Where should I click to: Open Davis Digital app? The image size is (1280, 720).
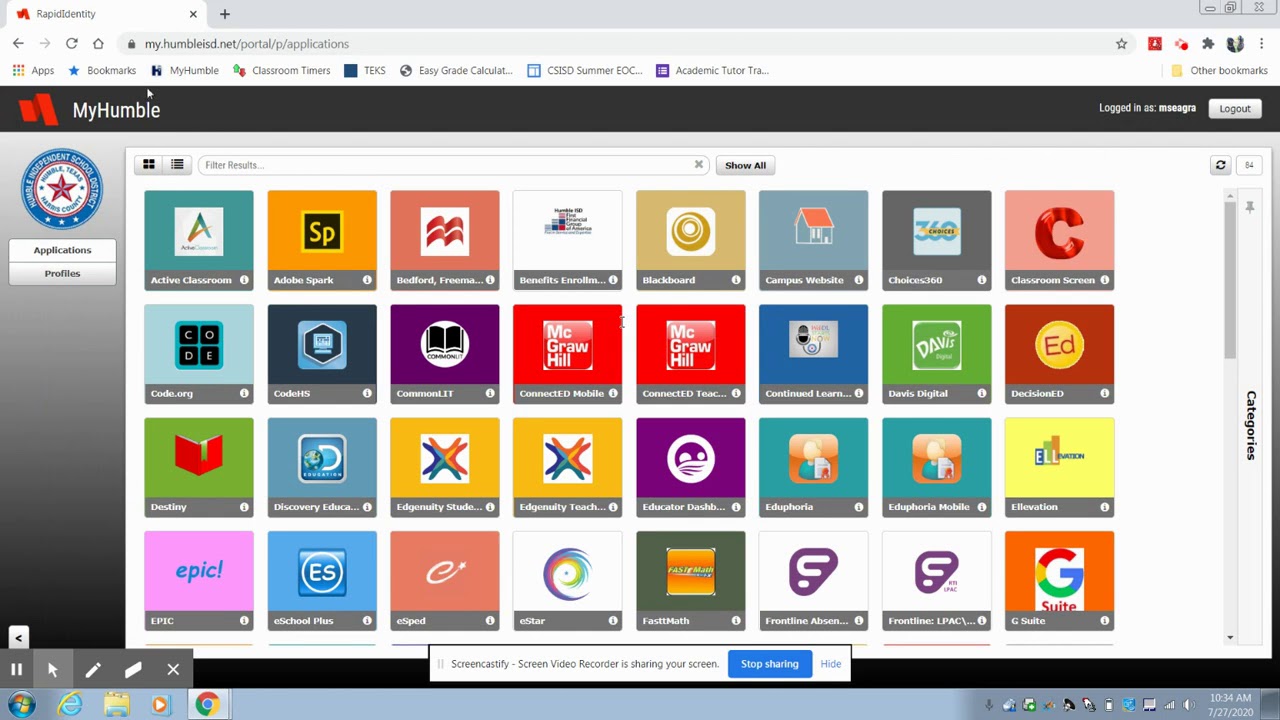[936, 353]
